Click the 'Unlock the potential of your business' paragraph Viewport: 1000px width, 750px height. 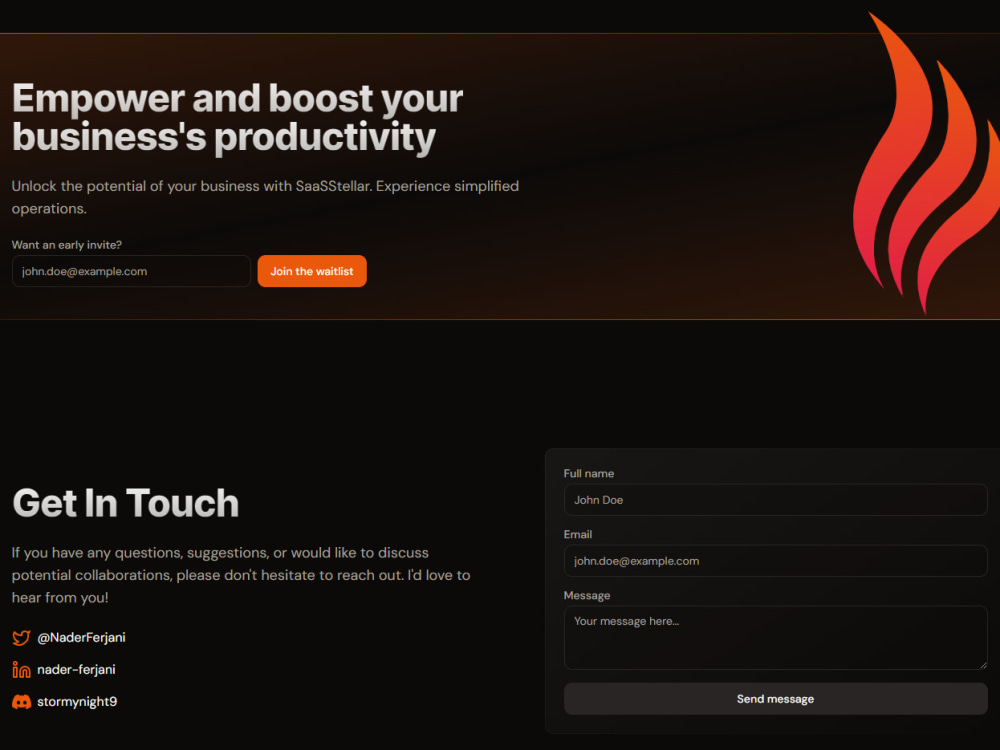(265, 197)
